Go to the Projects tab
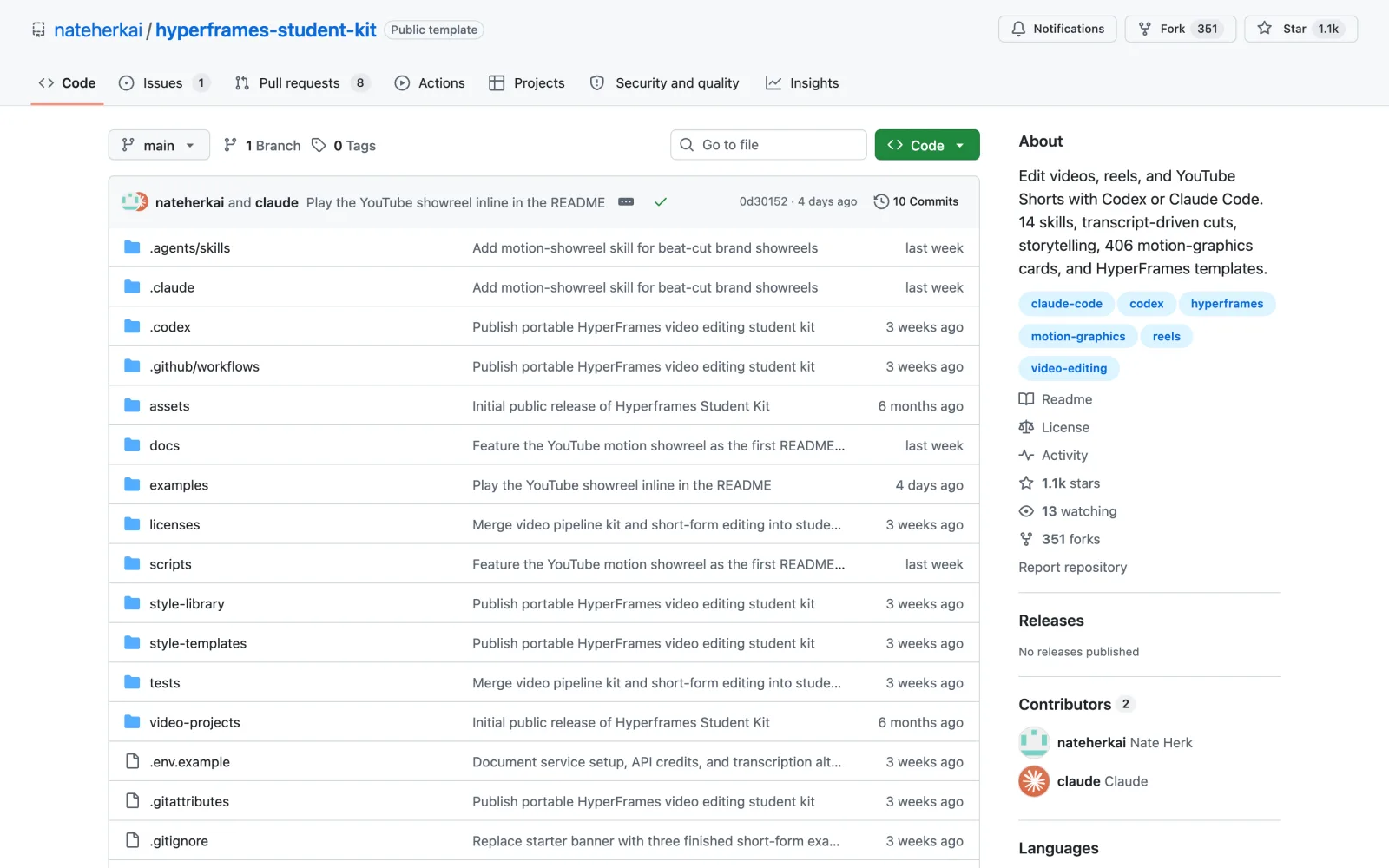The height and width of the screenshot is (868, 1389). coord(527,83)
